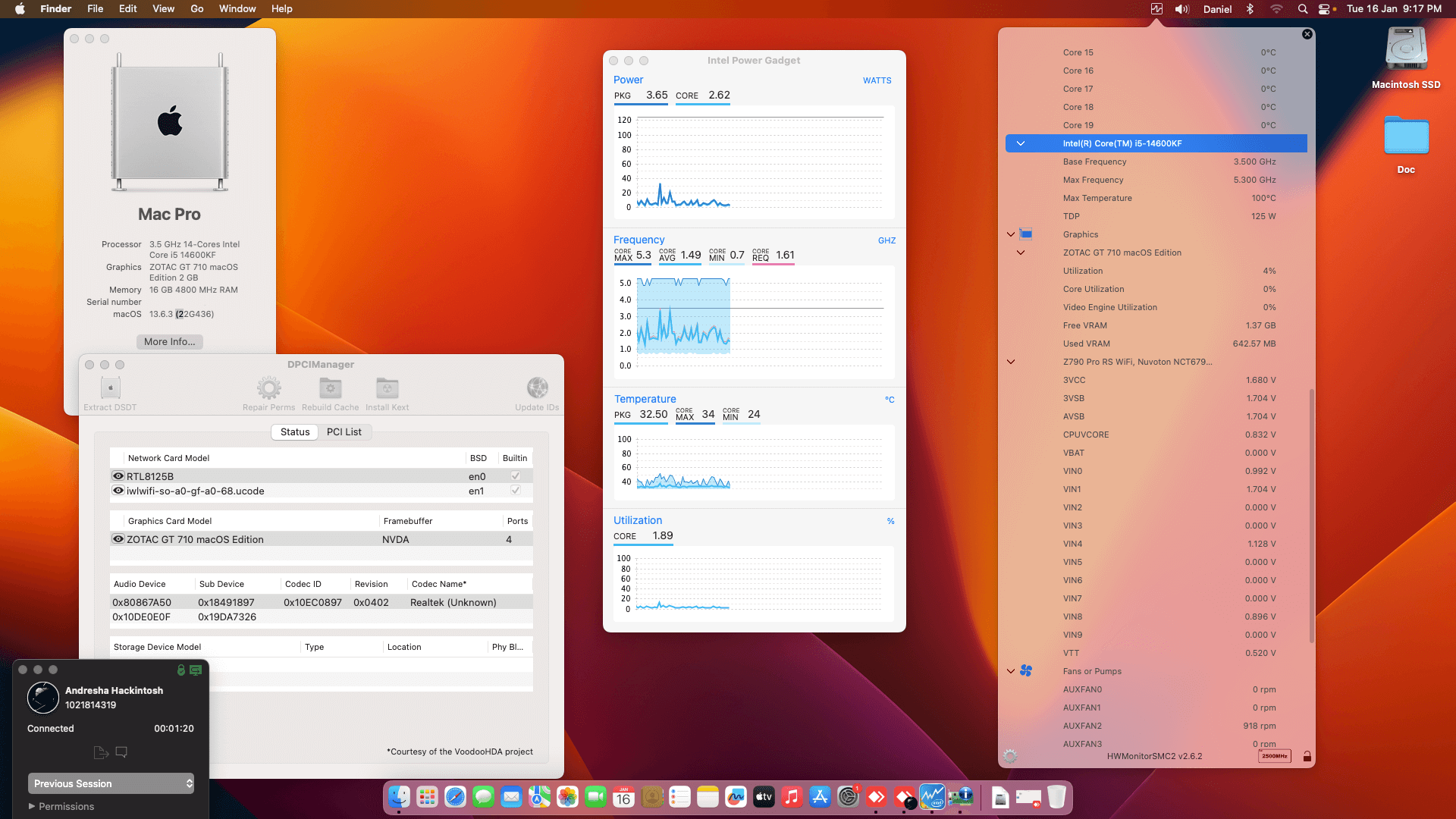Screen dimensions: 1456x819
Task: Click eye icon beside ZOTAC GT 710
Action: pos(118,539)
